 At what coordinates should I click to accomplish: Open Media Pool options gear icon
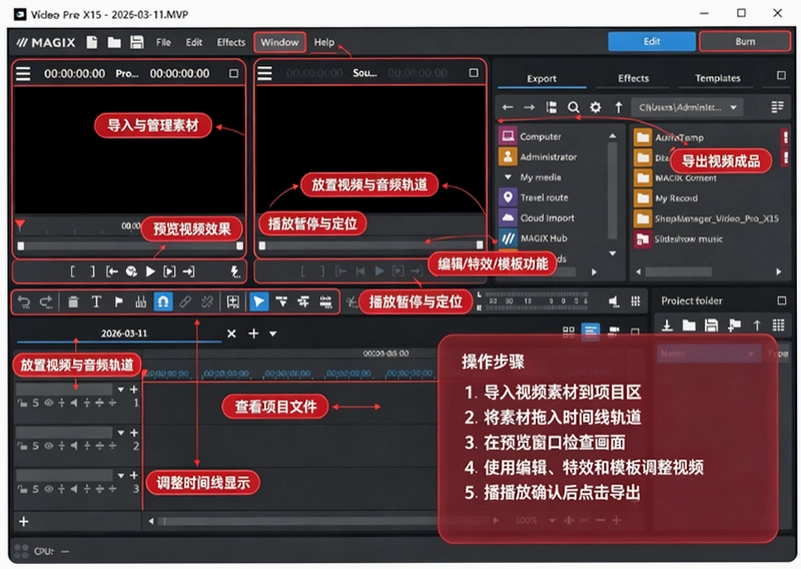tap(595, 107)
